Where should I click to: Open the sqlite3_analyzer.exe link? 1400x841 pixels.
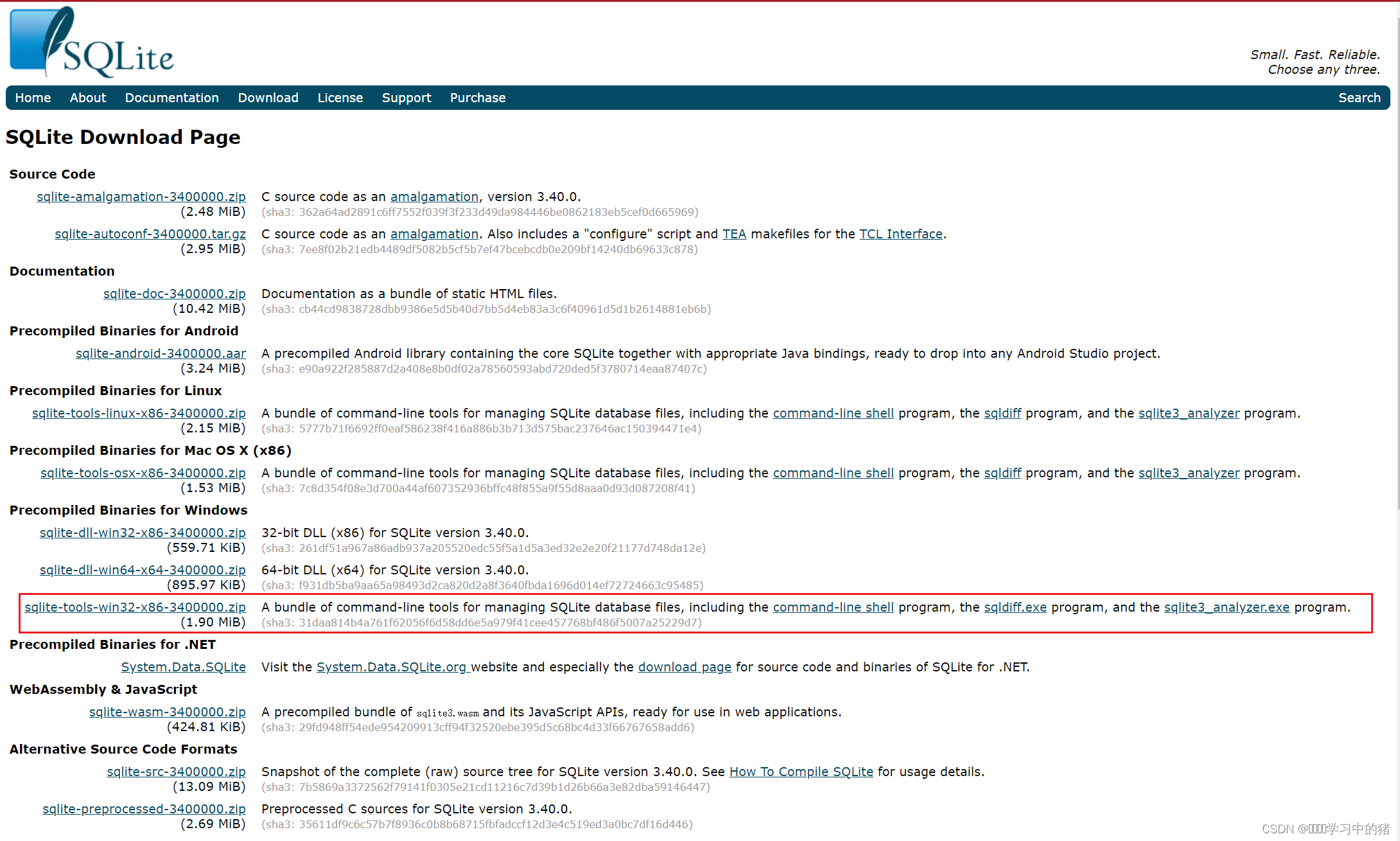click(x=1226, y=607)
